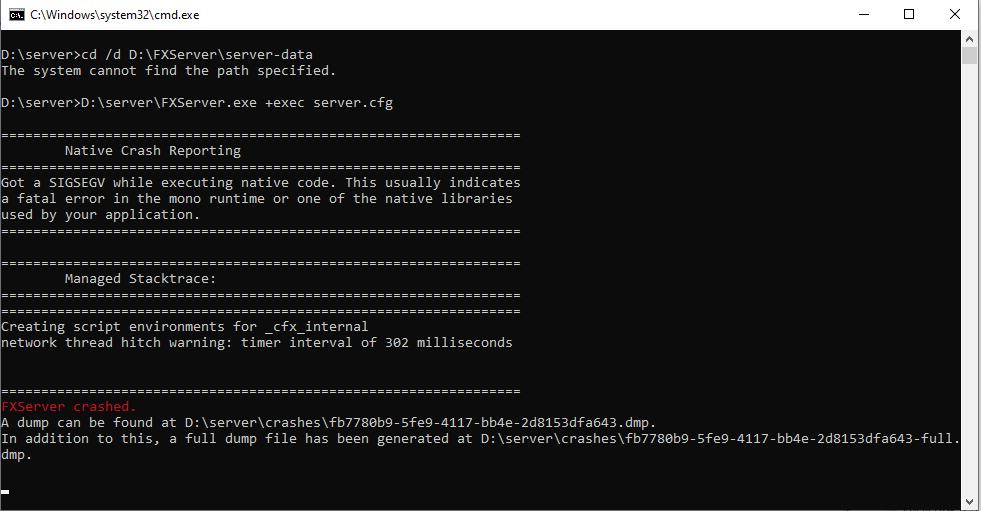The width and height of the screenshot is (981, 511).
Task: Click the 'Creating script environments for _cfx_internal' line
Action: point(185,327)
